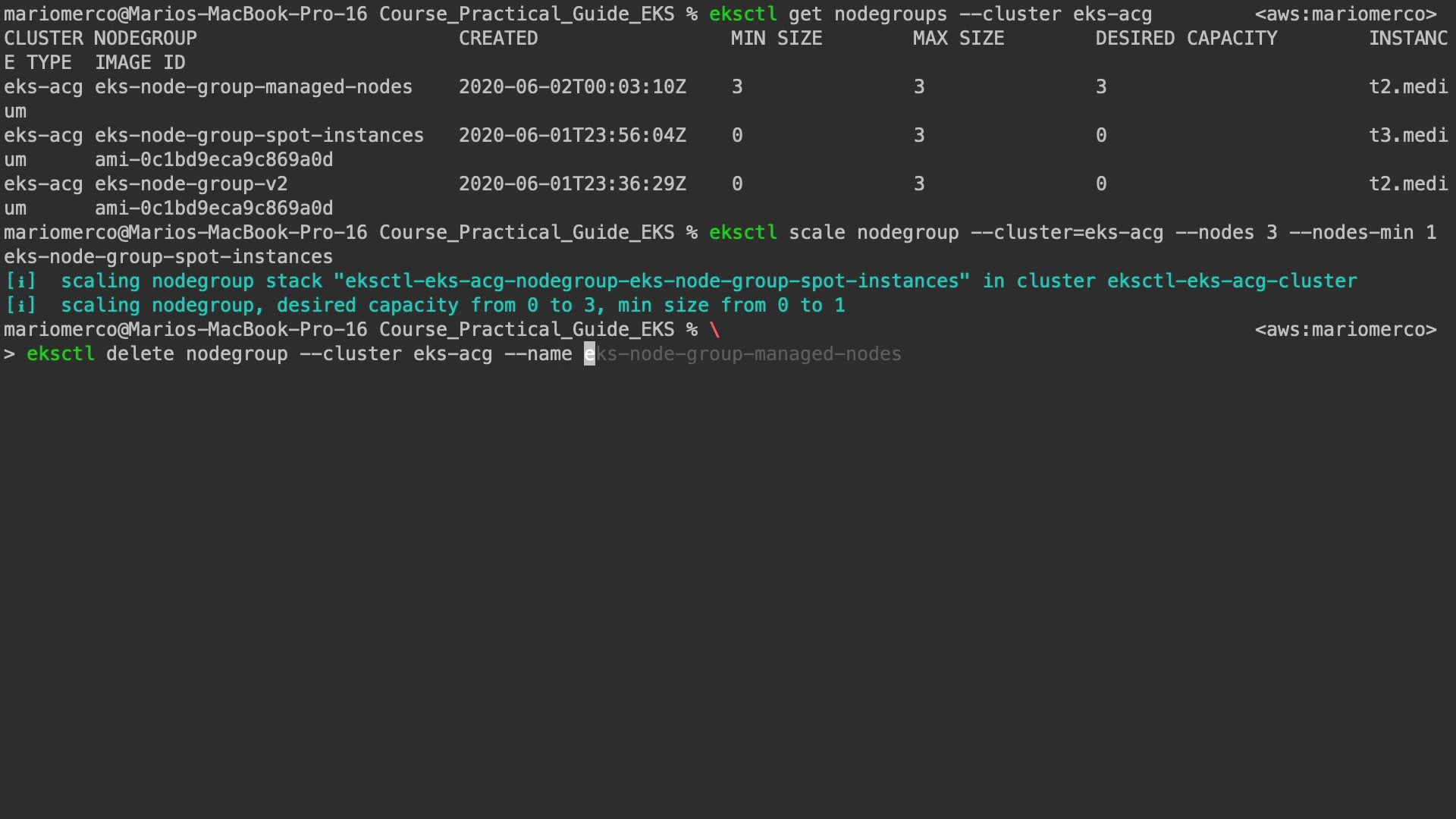Click the --nodes-min flag in scale command

pos(1351,233)
